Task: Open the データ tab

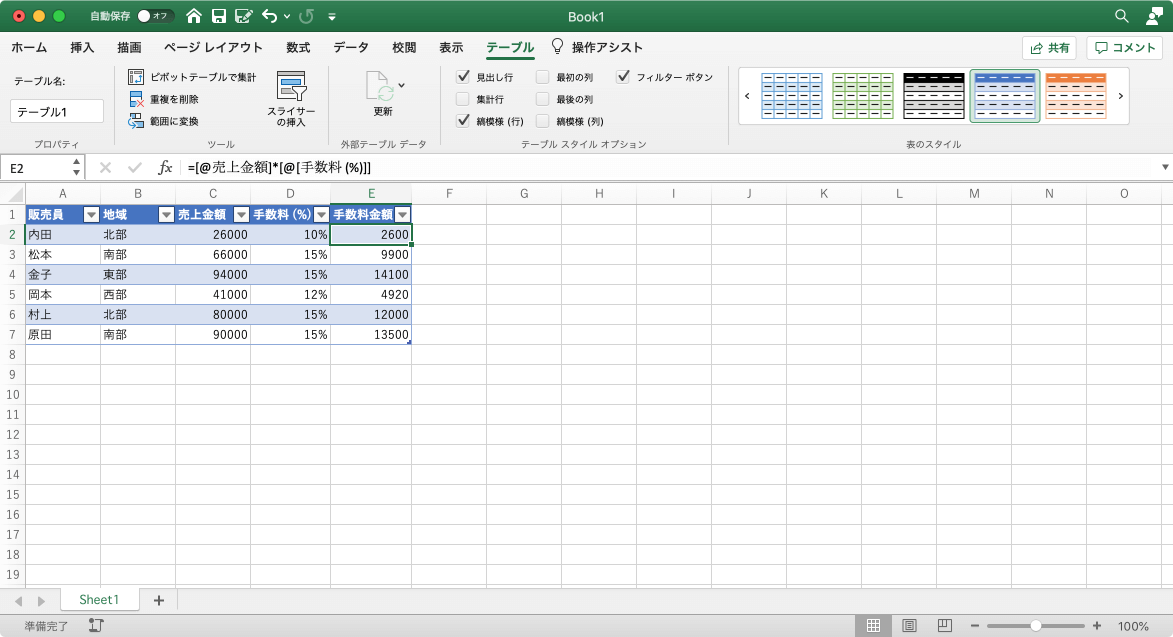Action: [351, 47]
